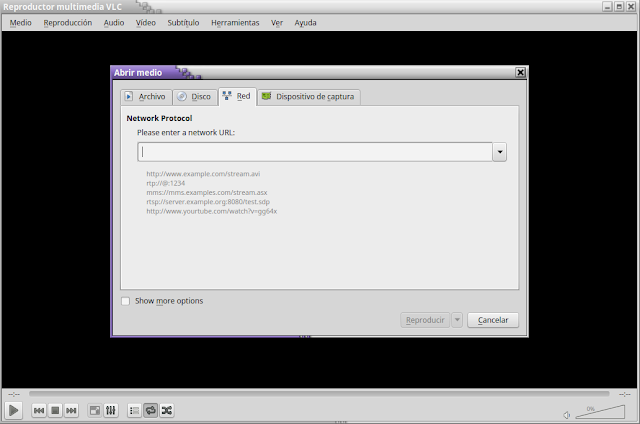Open the Audio menu
Image resolution: width=640 pixels, height=424 pixels.
(114, 23)
